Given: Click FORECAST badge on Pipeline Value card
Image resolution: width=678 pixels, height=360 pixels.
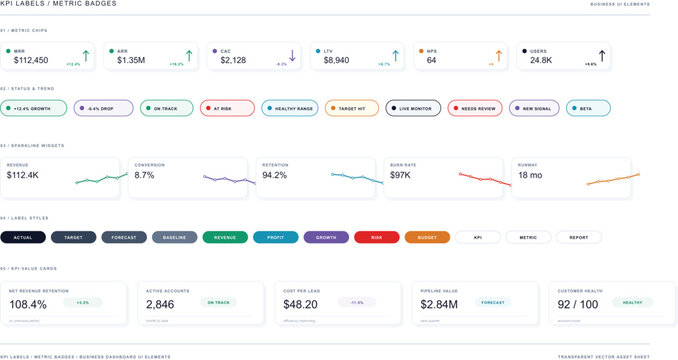Looking at the screenshot, I should coord(493,302).
